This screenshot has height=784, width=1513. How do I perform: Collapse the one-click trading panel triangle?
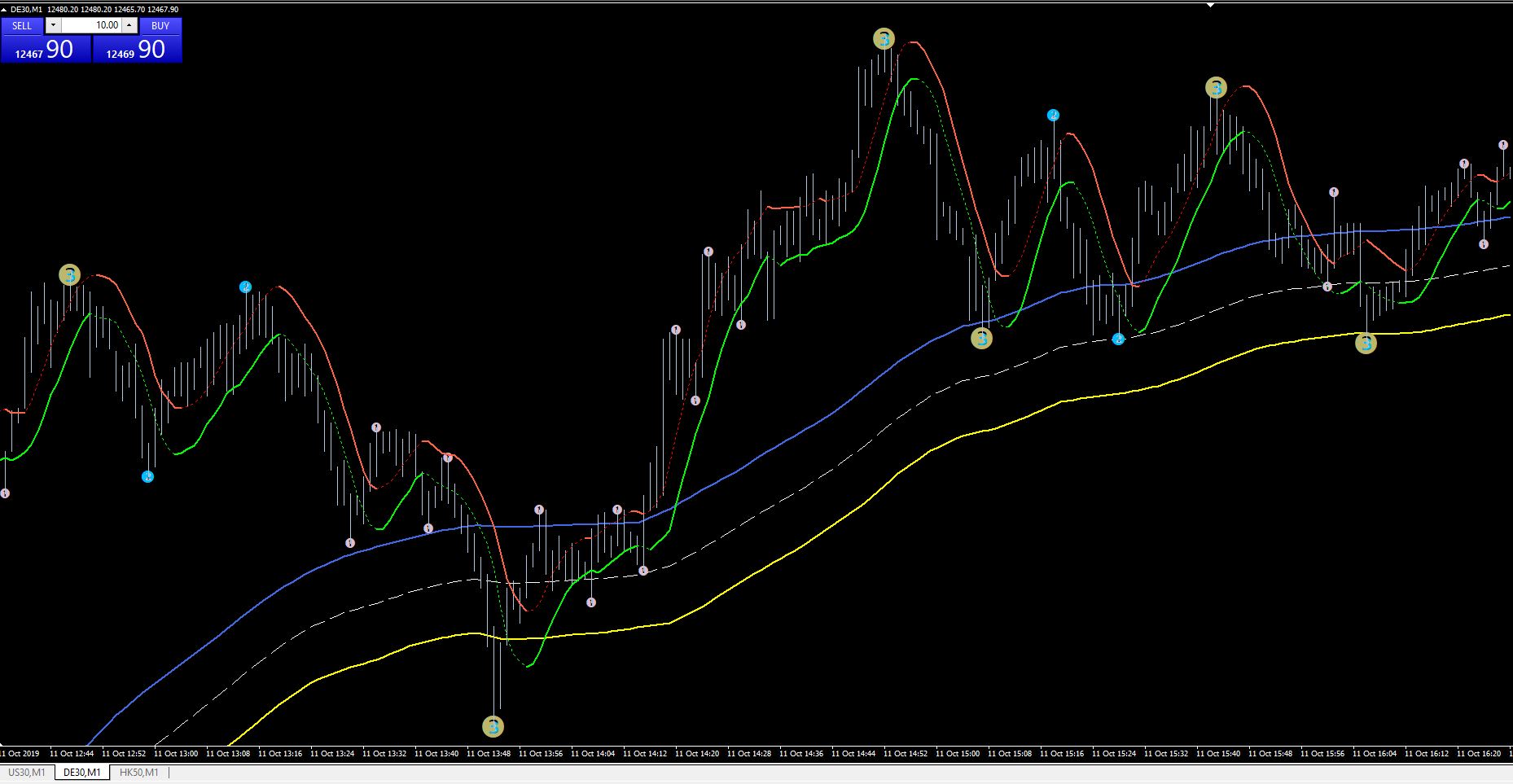(4, 9)
